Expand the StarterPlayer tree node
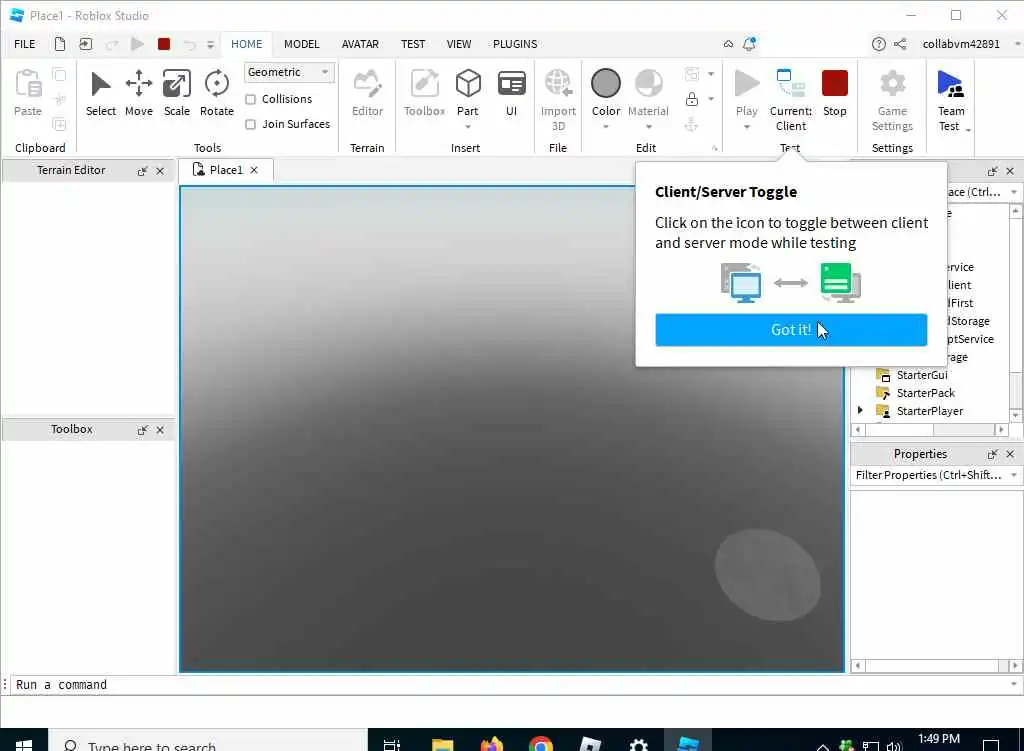The width and height of the screenshot is (1024, 751). tap(860, 410)
